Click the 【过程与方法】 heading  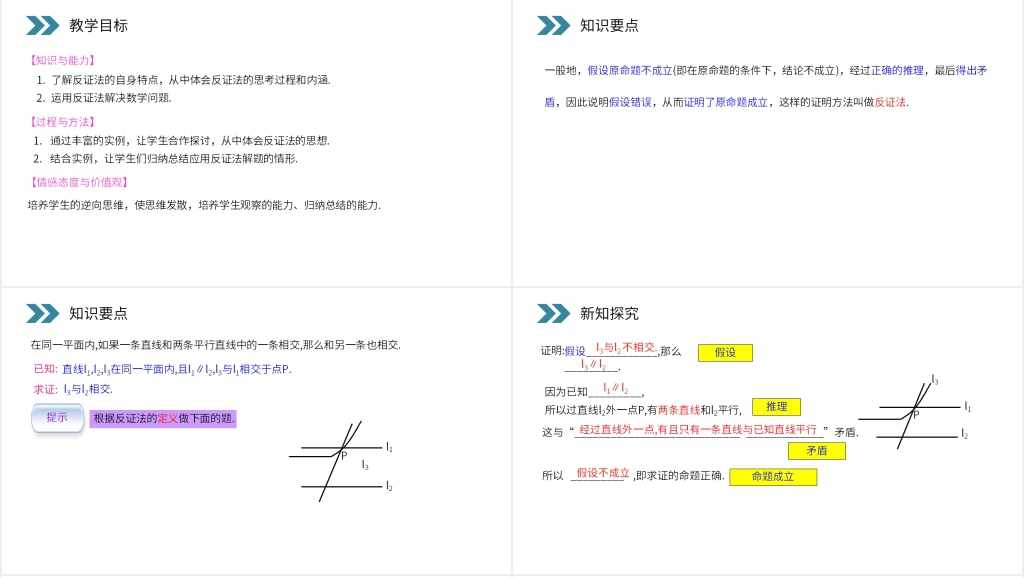click(x=63, y=121)
